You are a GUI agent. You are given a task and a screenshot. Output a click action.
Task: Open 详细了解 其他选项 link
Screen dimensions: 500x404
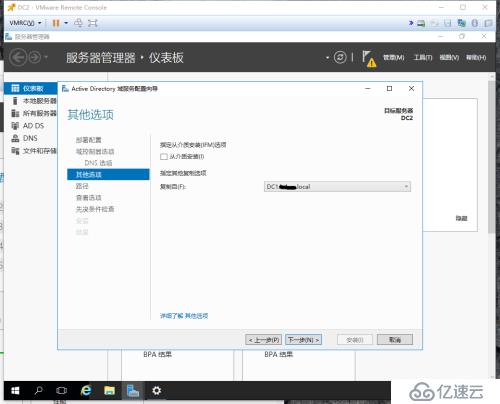[x=184, y=316]
